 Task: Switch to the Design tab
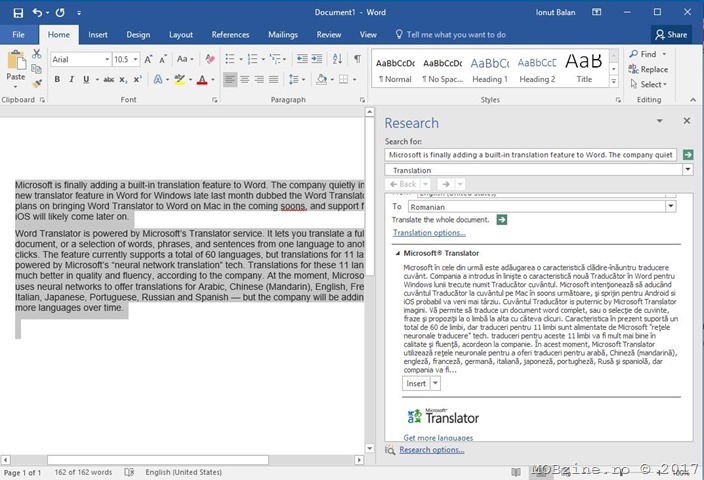pos(138,35)
